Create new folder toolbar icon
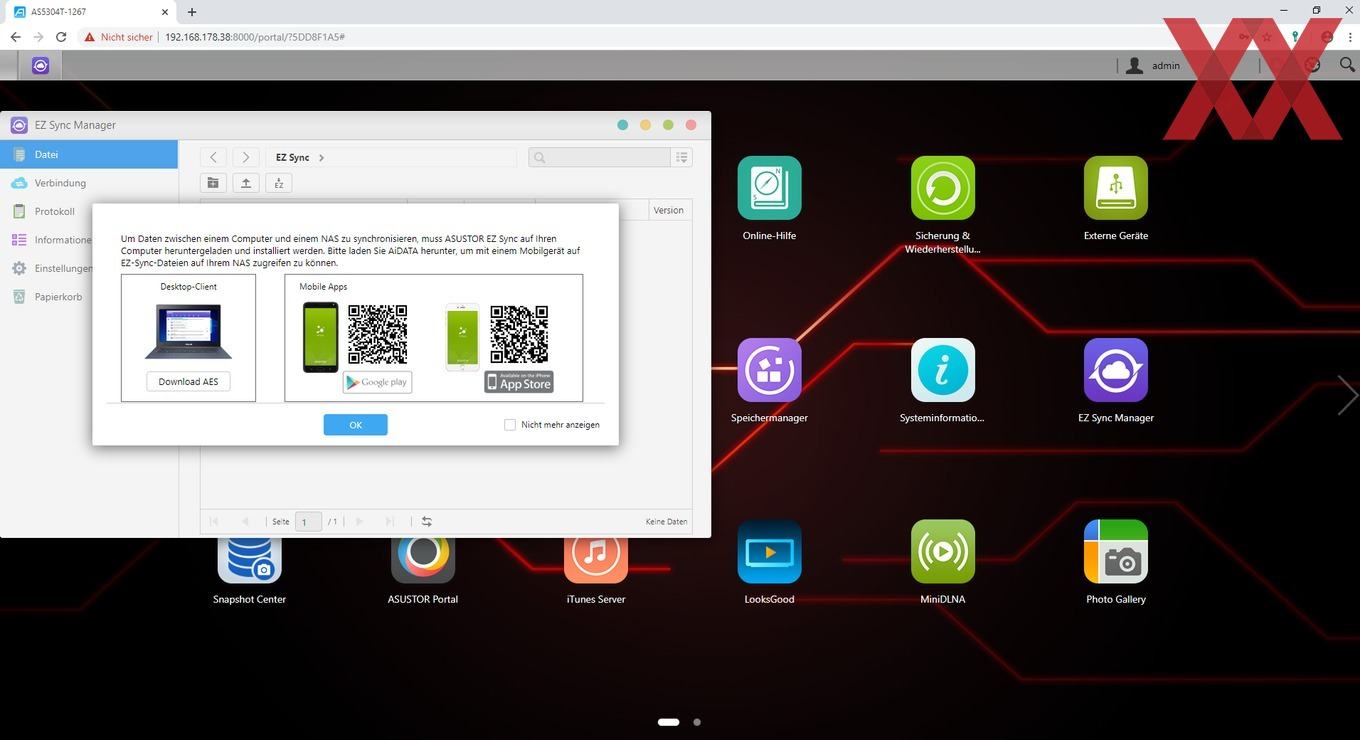This screenshot has height=740, width=1360. (x=213, y=183)
